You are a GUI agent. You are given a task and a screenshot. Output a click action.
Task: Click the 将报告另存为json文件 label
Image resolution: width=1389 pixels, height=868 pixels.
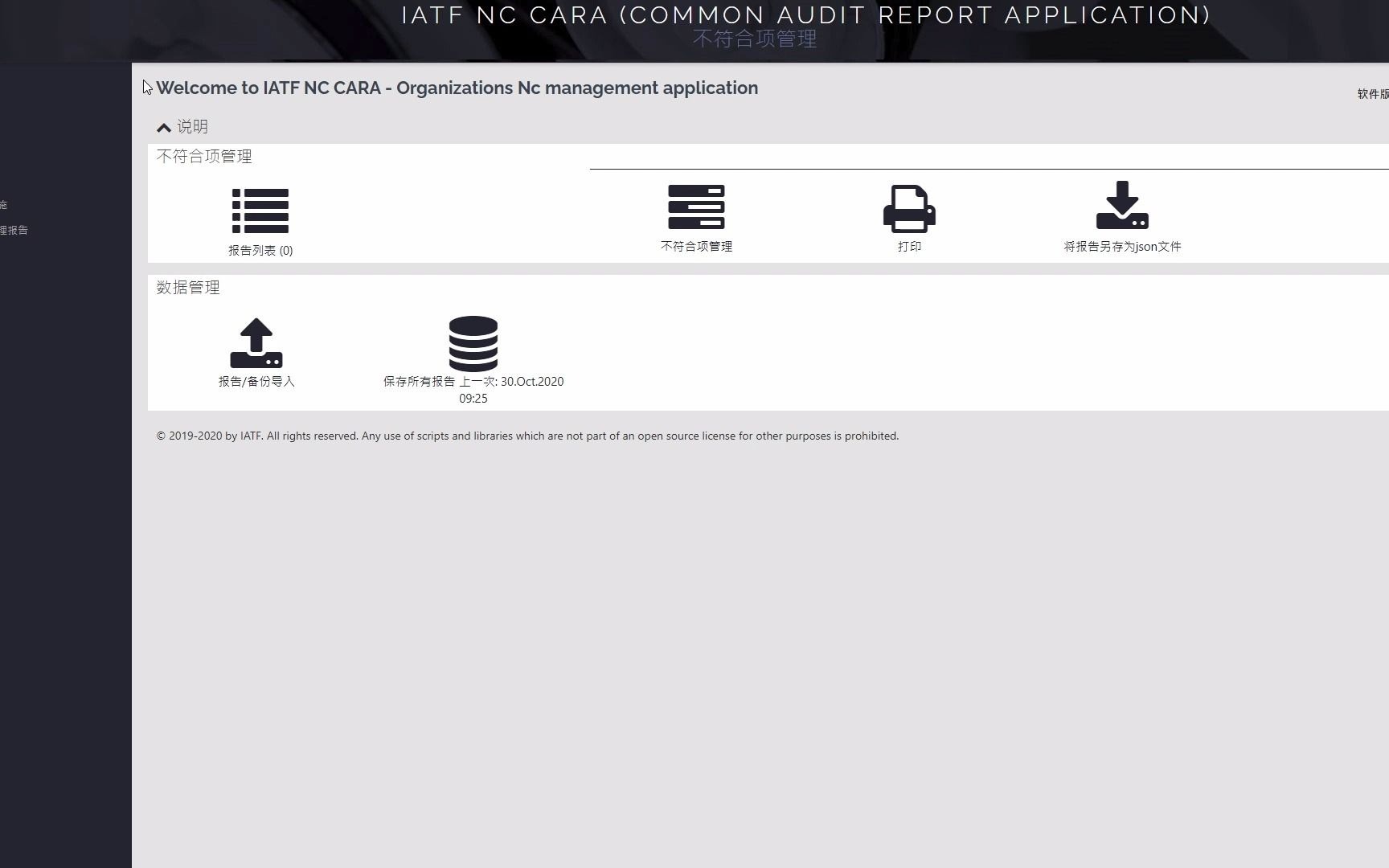tap(1122, 247)
